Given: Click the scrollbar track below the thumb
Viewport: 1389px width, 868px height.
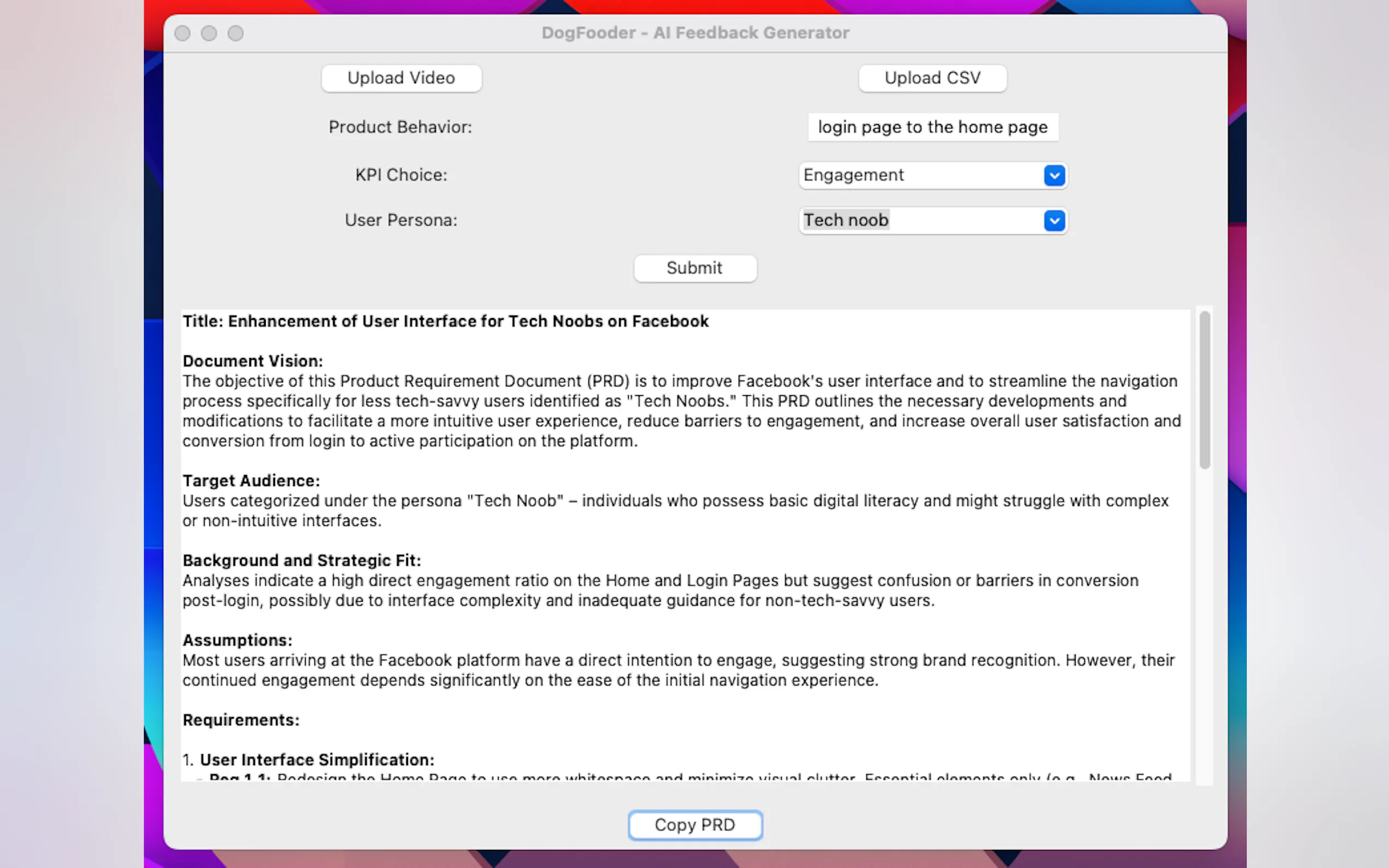Looking at the screenshot, I should [x=1204, y=631].
